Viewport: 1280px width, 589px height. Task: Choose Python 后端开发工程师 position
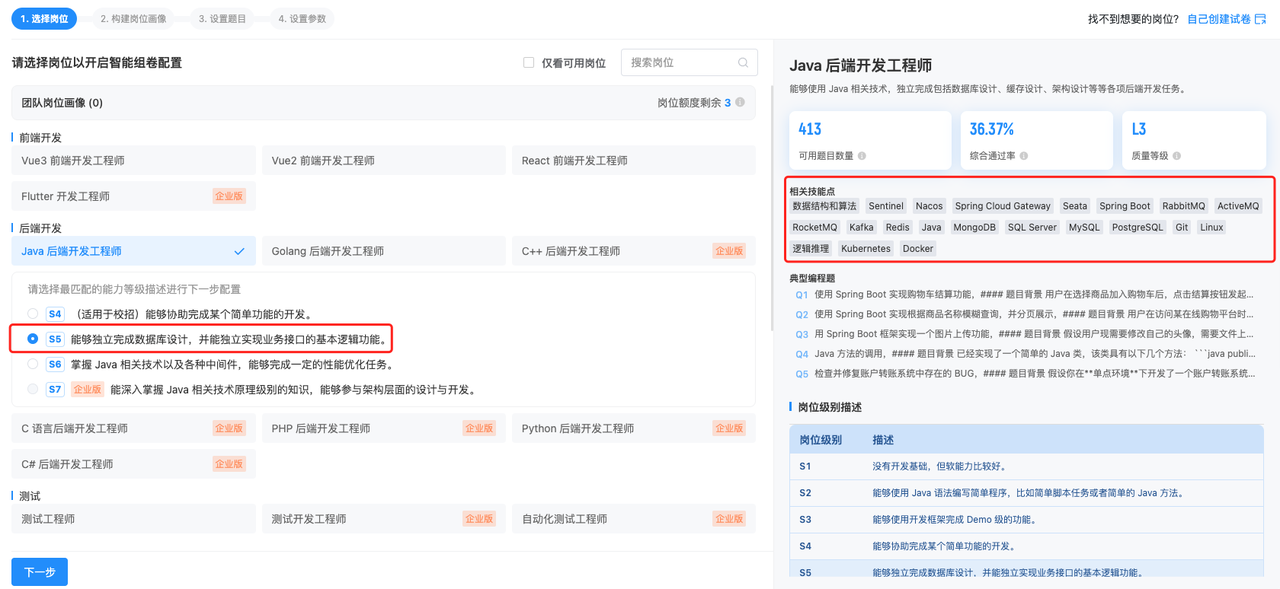[x=634, y=428]
